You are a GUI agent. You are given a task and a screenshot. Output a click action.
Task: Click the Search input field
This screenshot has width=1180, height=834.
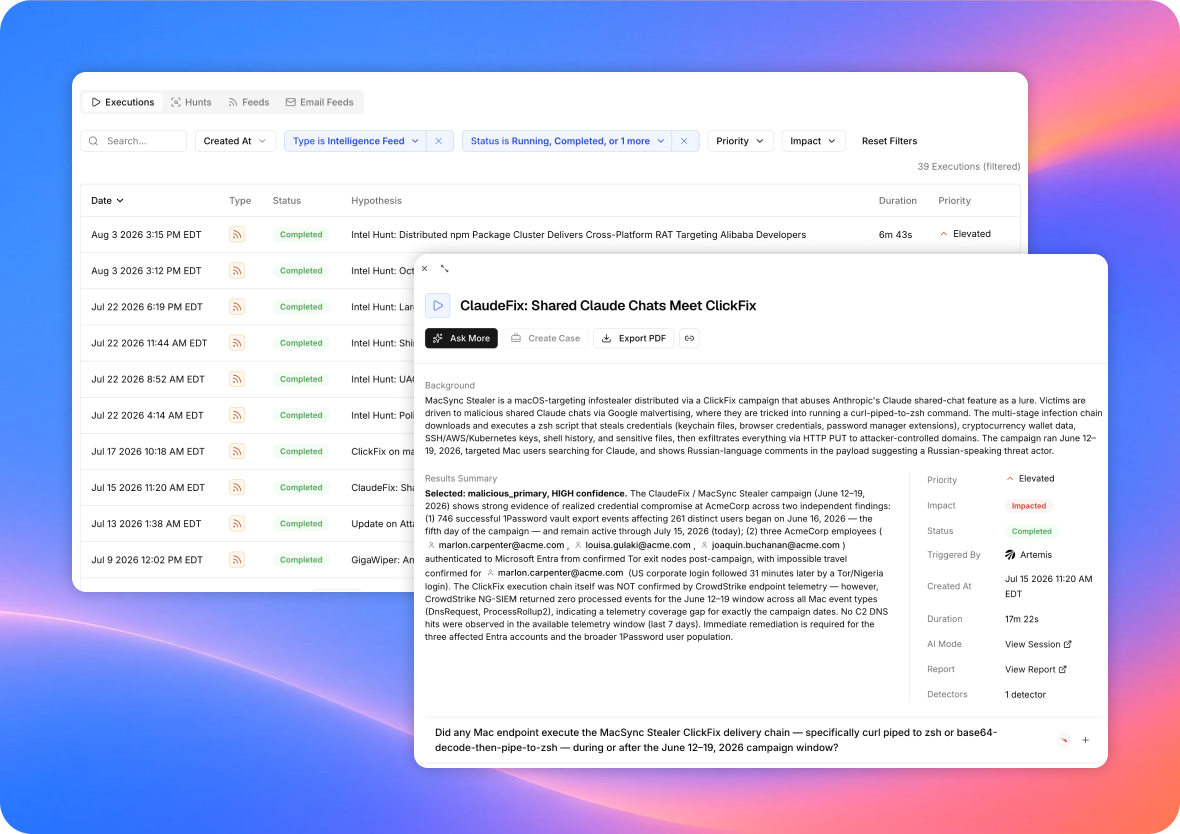tap(133, 141)
